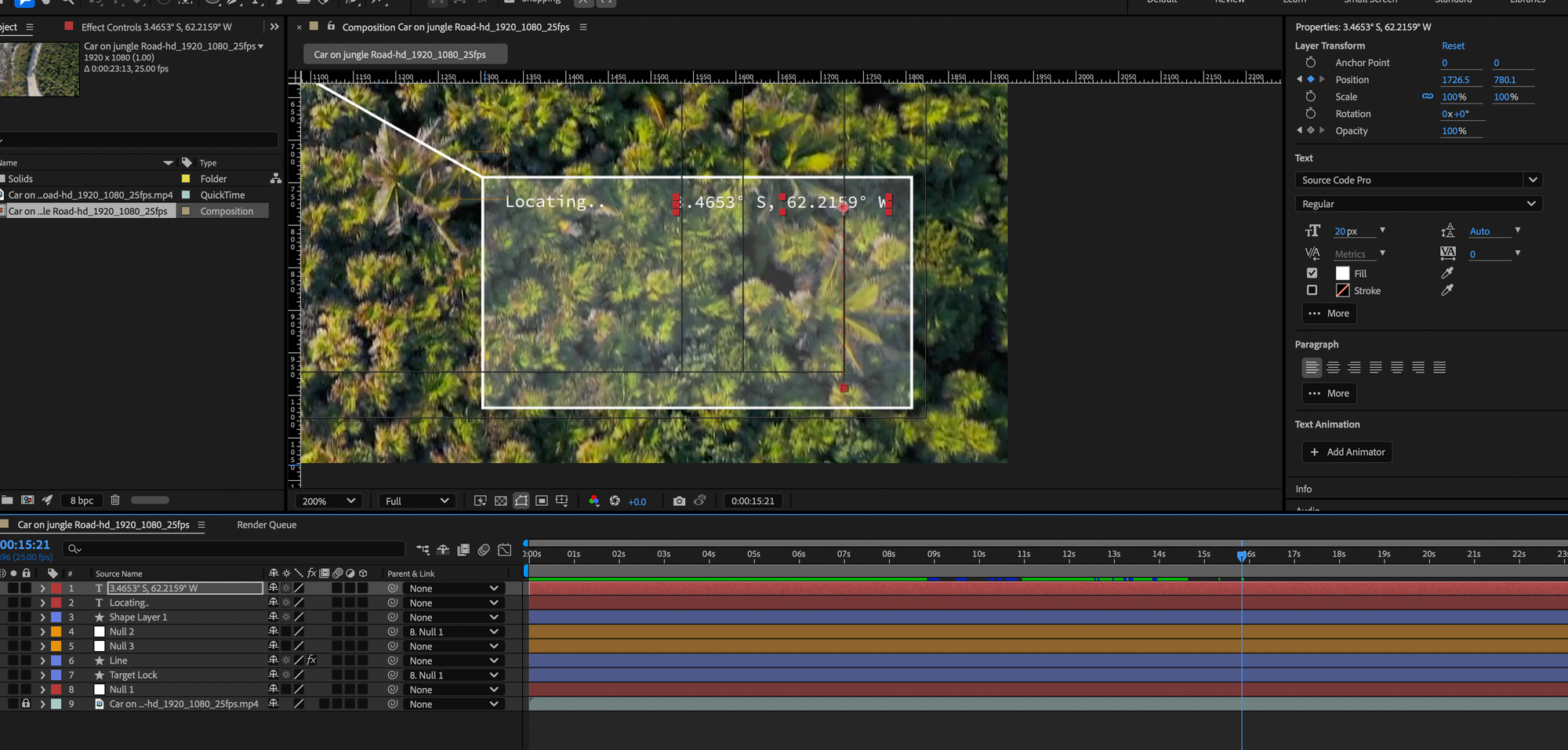Center-align the paragraph text
1568x750 pixels.
click(x=1333, y=367)
